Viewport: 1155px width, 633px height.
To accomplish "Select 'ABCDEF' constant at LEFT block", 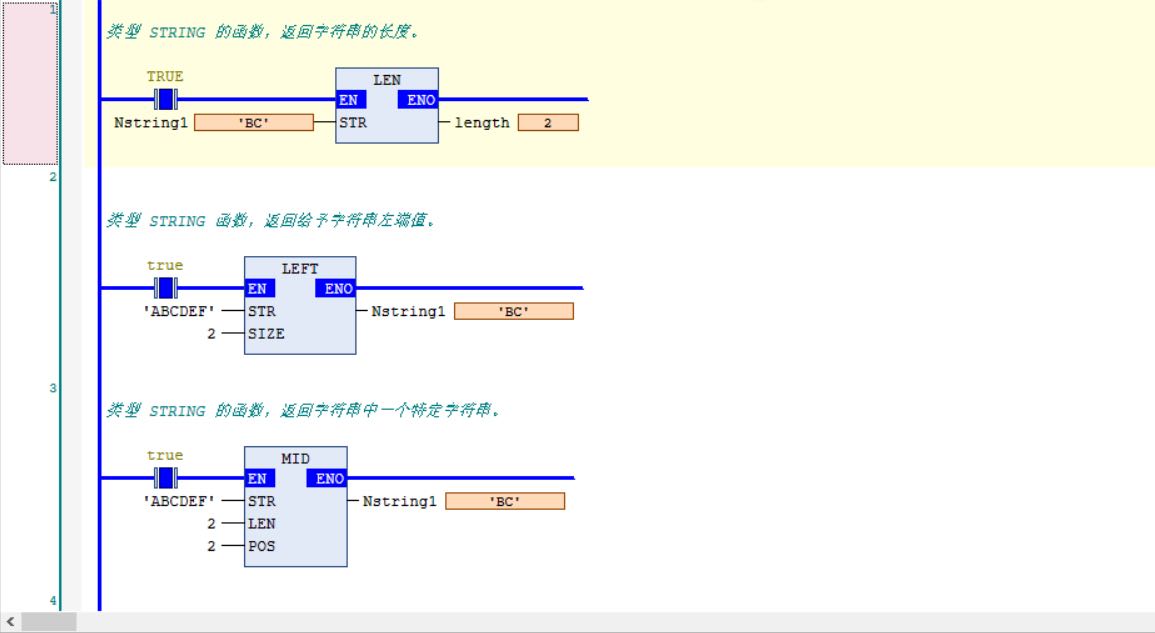I will (x=179, y=312).
